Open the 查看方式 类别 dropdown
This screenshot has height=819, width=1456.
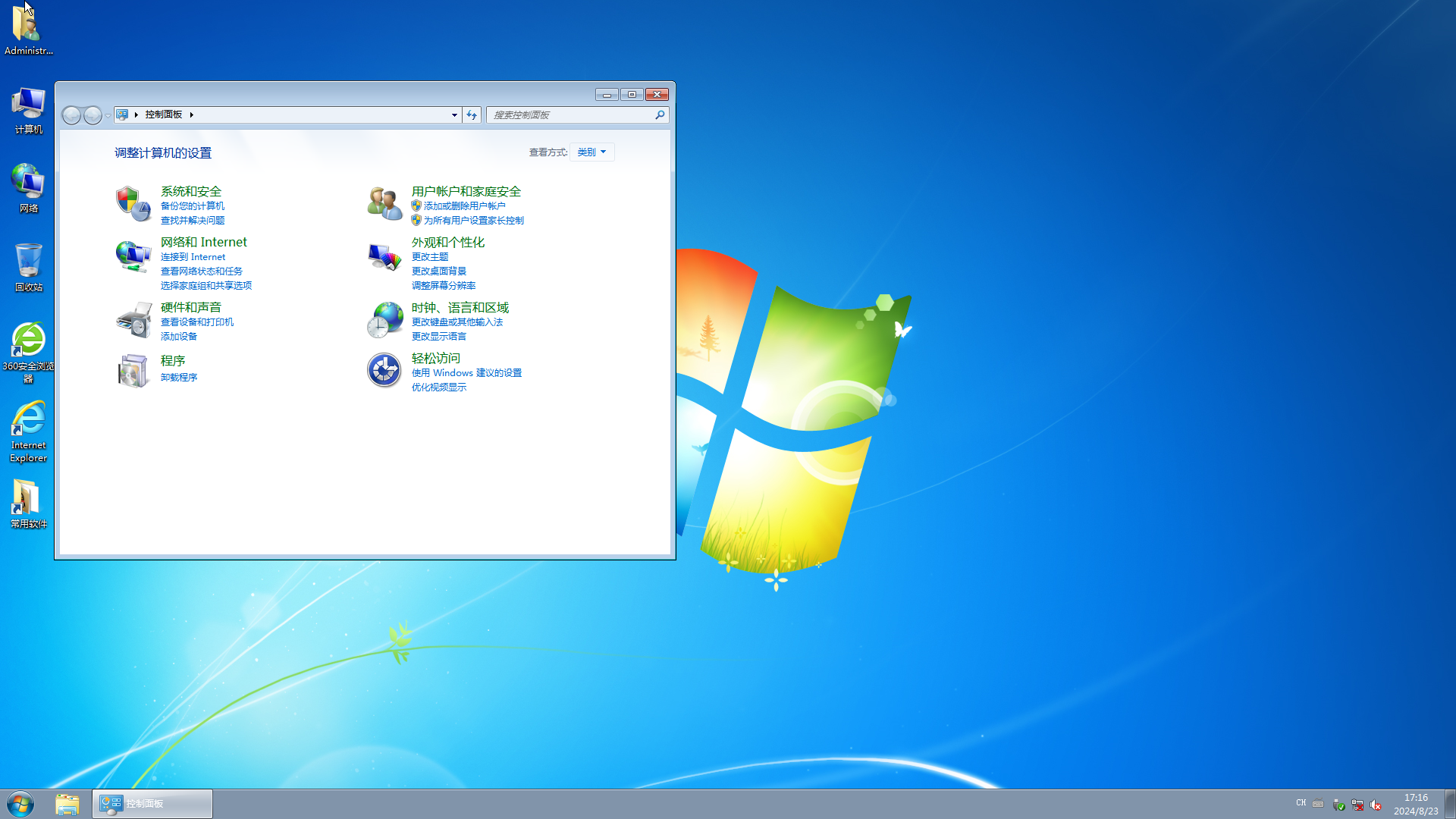click(591, 152)
